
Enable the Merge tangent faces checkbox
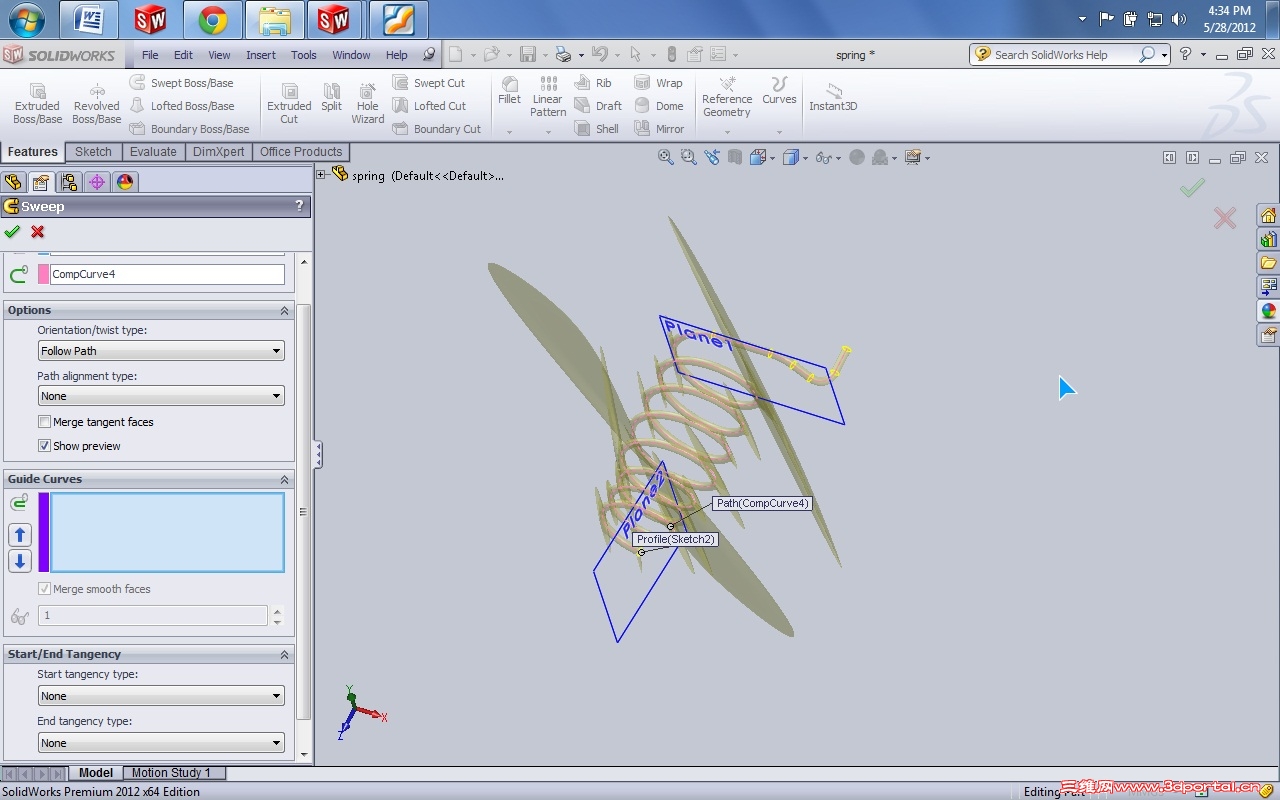click(x=44, y=422)
